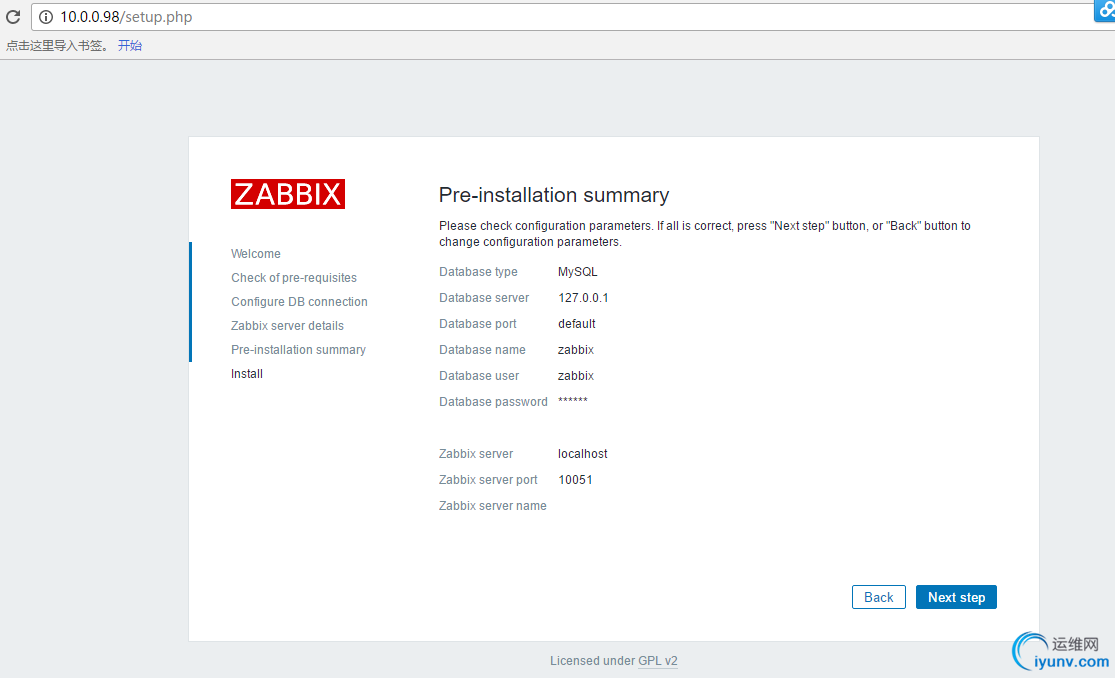
Task: Click the Database port label
Action: click(477, 324)
